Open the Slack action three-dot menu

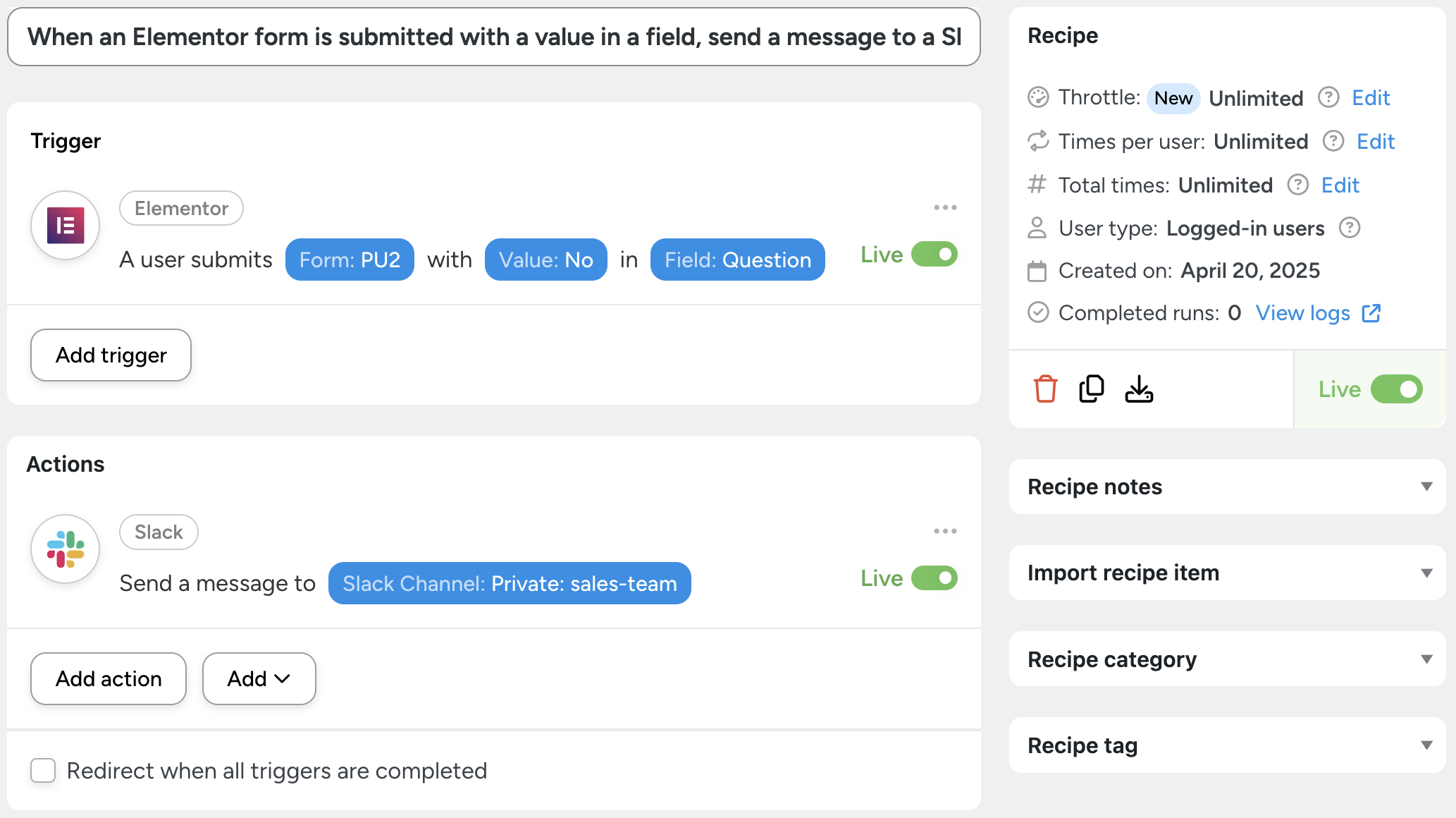tap(945, 531)
